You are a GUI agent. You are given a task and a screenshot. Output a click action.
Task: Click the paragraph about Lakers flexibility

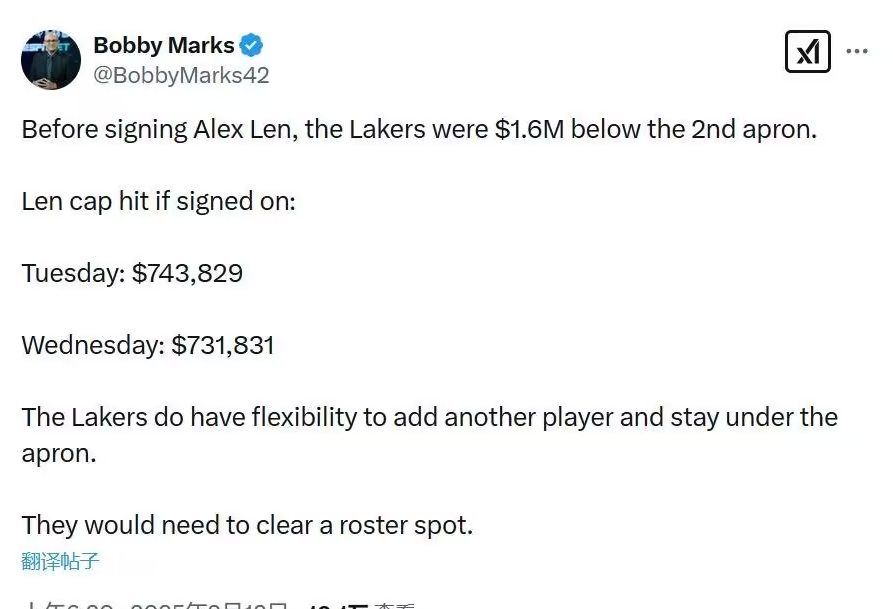tap(429, 417)
